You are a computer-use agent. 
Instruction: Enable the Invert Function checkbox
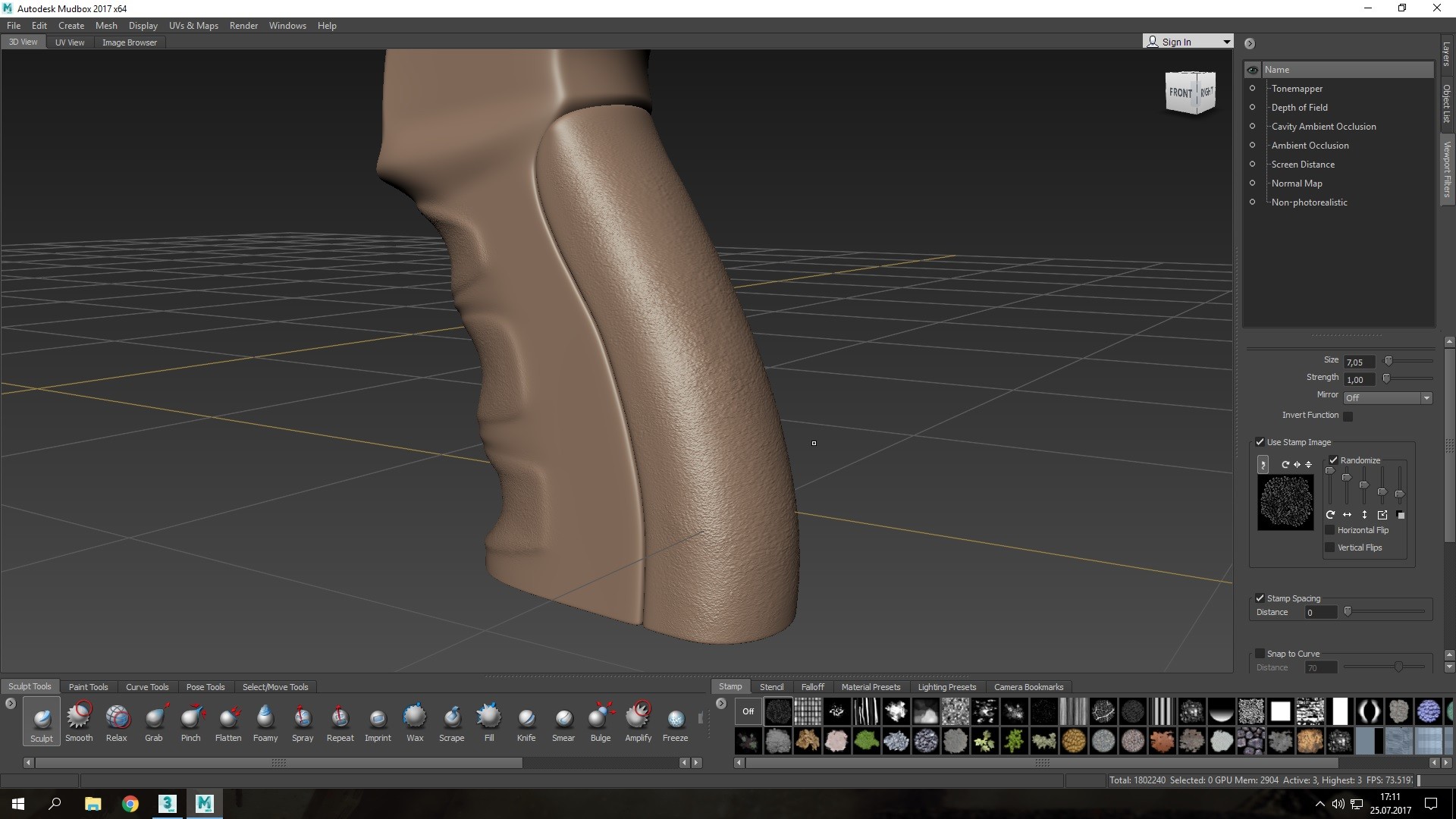click(1348, 416)
